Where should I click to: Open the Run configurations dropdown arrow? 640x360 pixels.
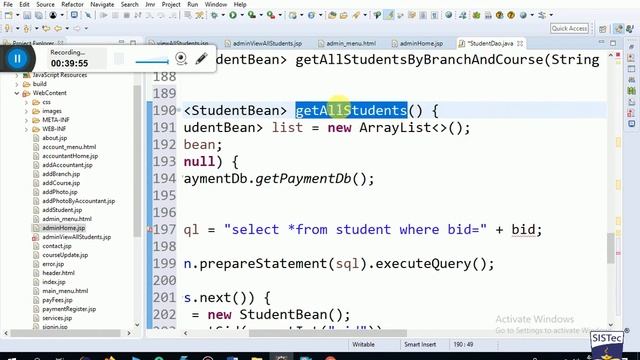pos(242,15)
